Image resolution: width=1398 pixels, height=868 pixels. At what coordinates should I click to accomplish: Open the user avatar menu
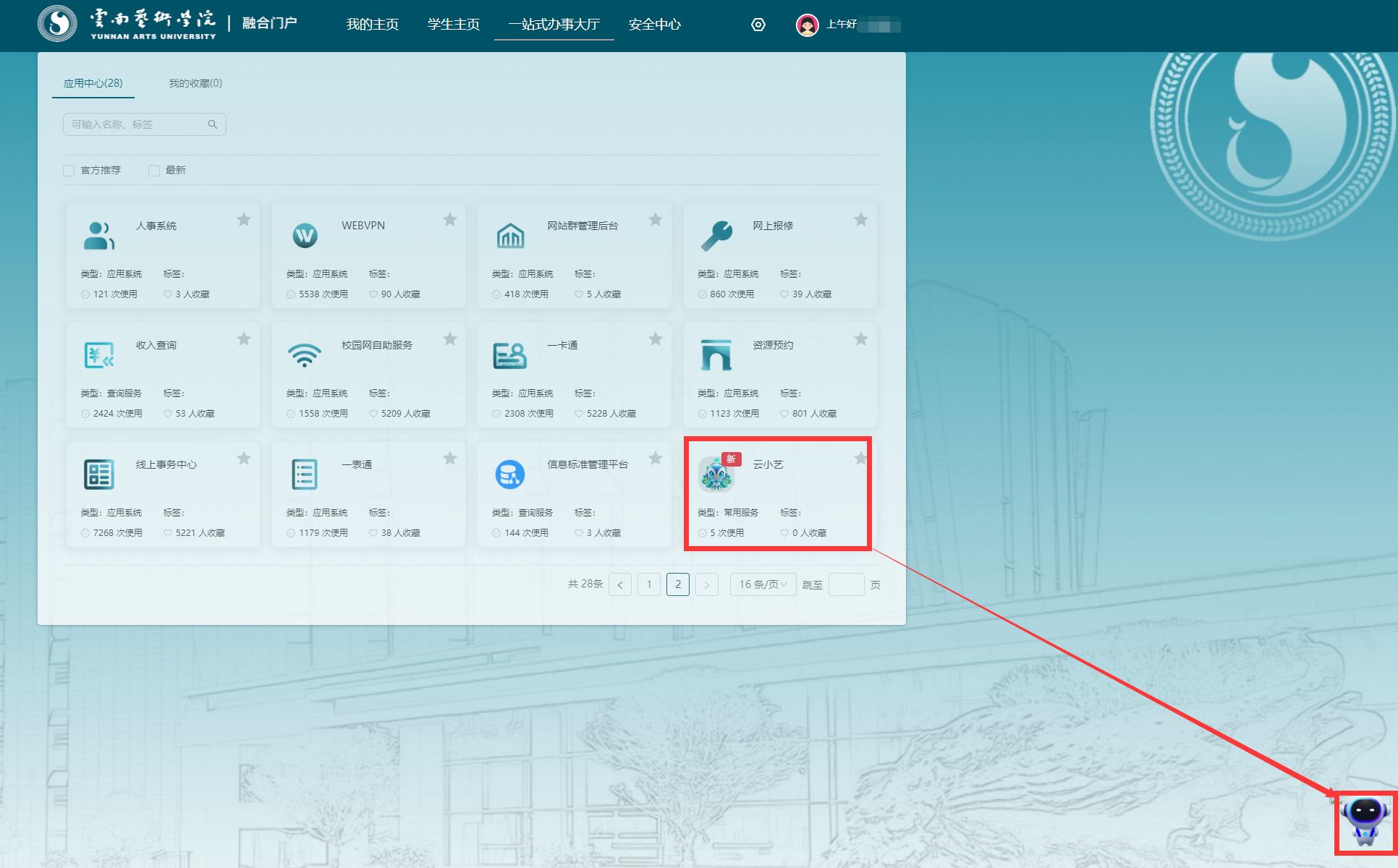pyautogui.click(x=807, y=25)
